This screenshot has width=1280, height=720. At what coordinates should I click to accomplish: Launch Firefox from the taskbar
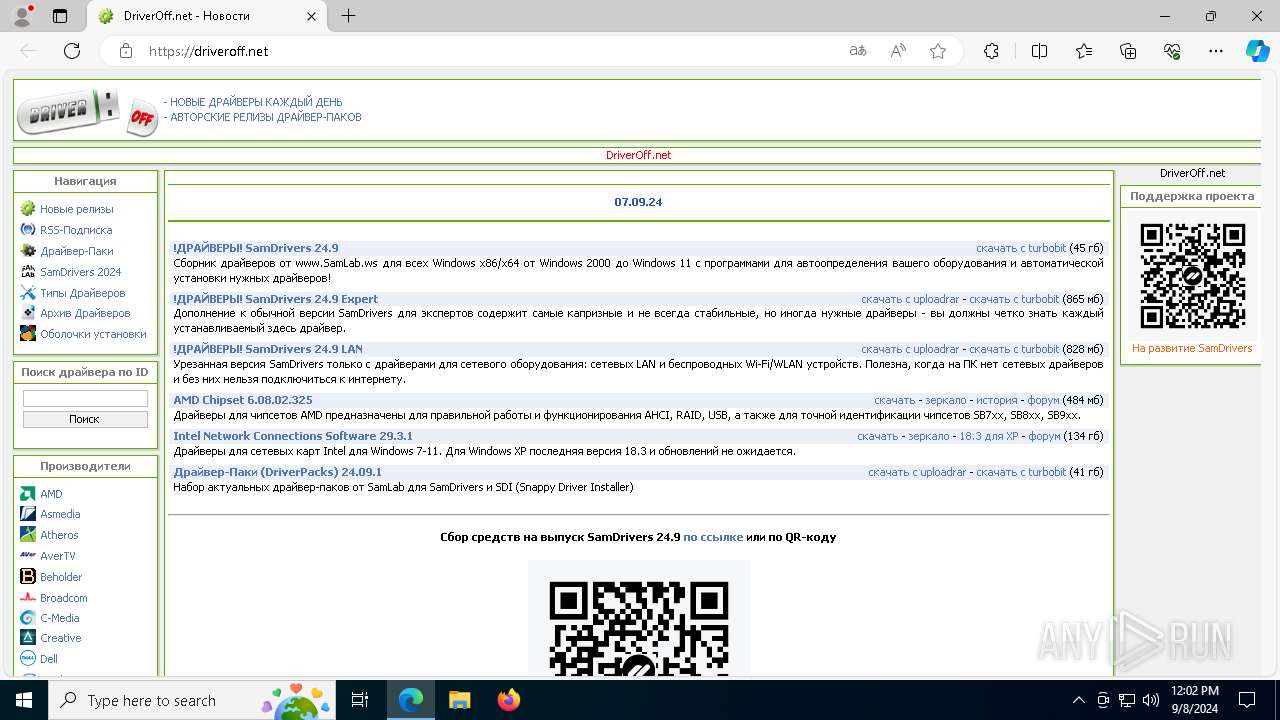coord(509,700)
